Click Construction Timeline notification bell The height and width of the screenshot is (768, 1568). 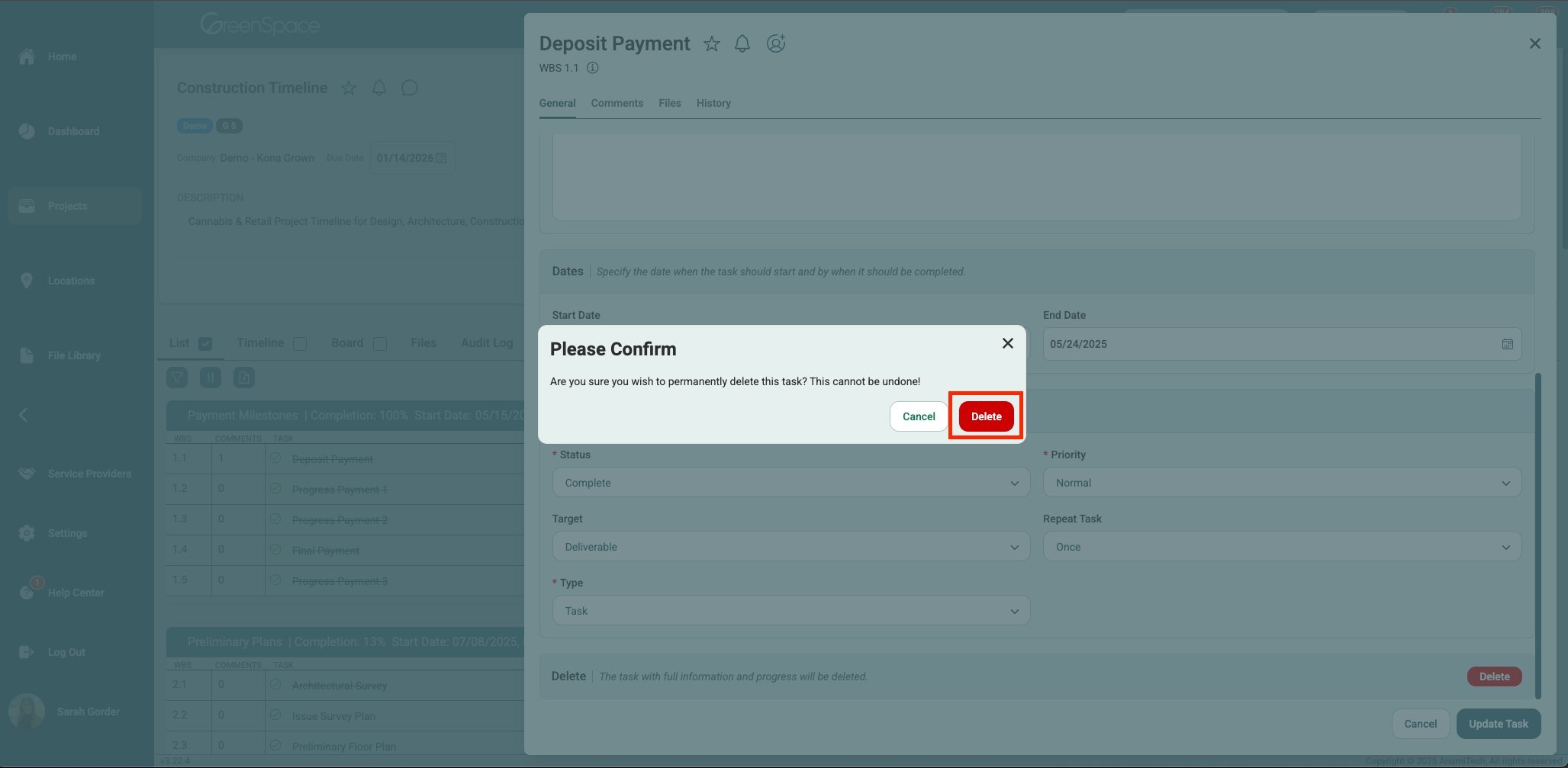tap(379, 88)
